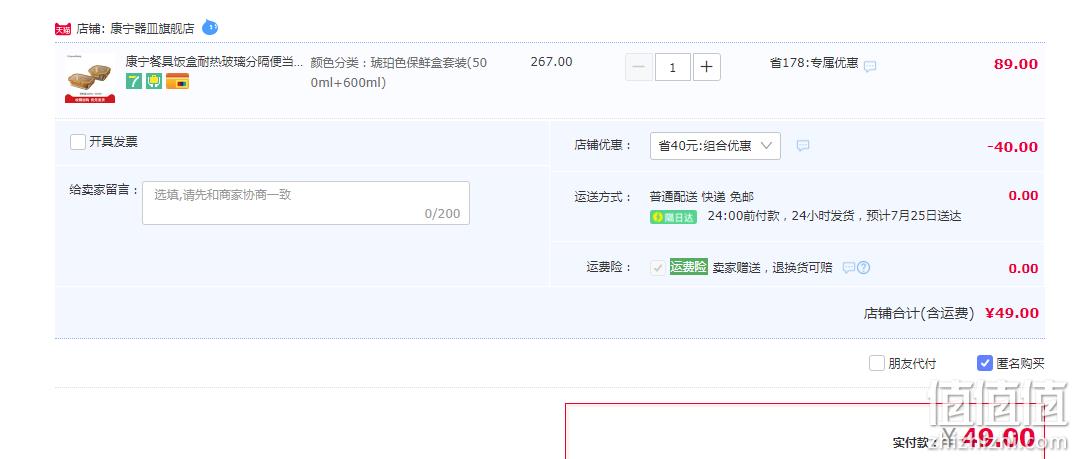The height and width of the screenshot is (459, 1077).
Task: Open the Corning lunch box product title link
Action: tap(214, 62)
